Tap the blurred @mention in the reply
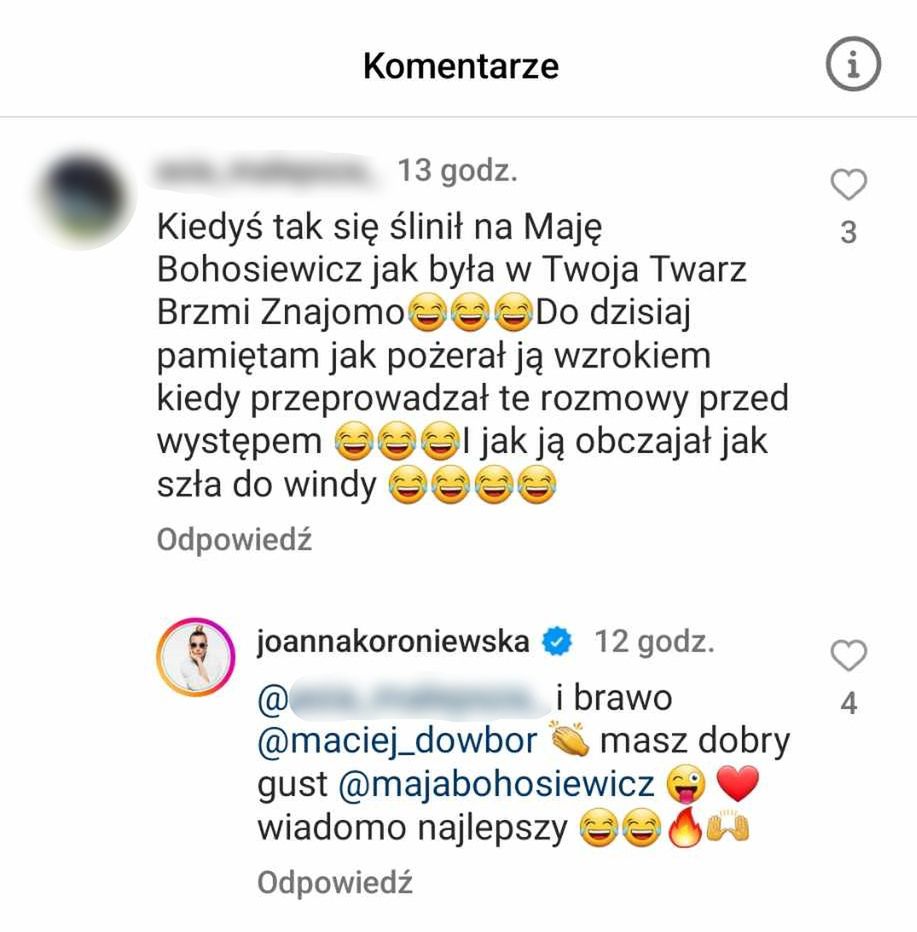917x932 pixels. 403,699
